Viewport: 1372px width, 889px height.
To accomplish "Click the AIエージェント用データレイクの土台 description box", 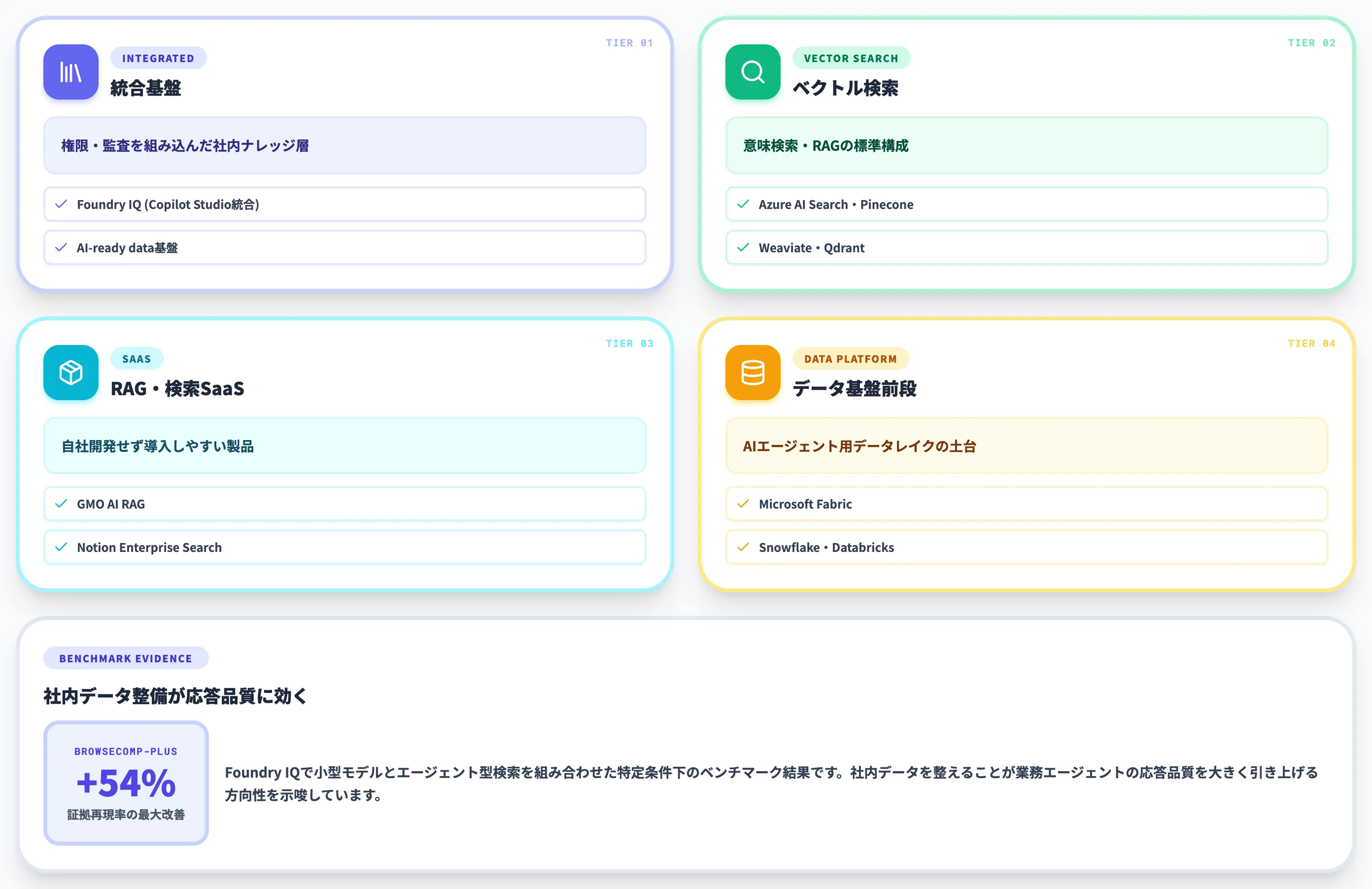I will 1026,445.
